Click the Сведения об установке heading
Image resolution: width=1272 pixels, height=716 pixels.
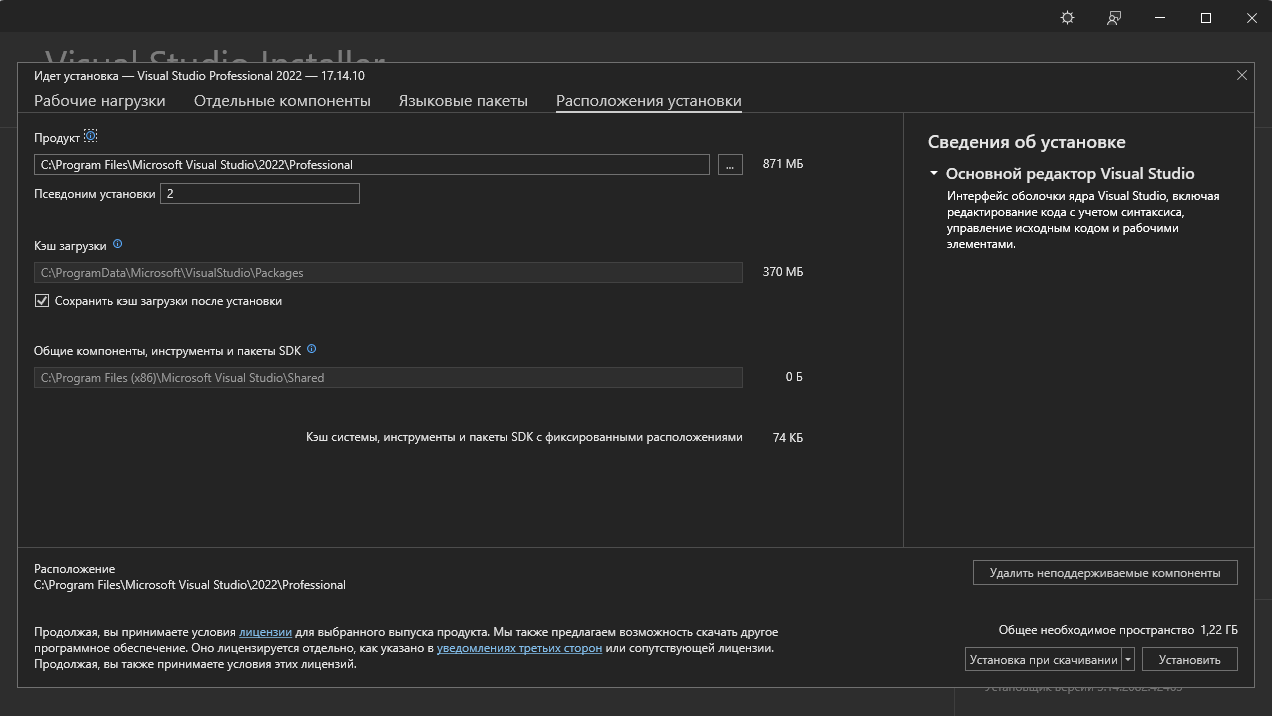(x=1026, y=142)
